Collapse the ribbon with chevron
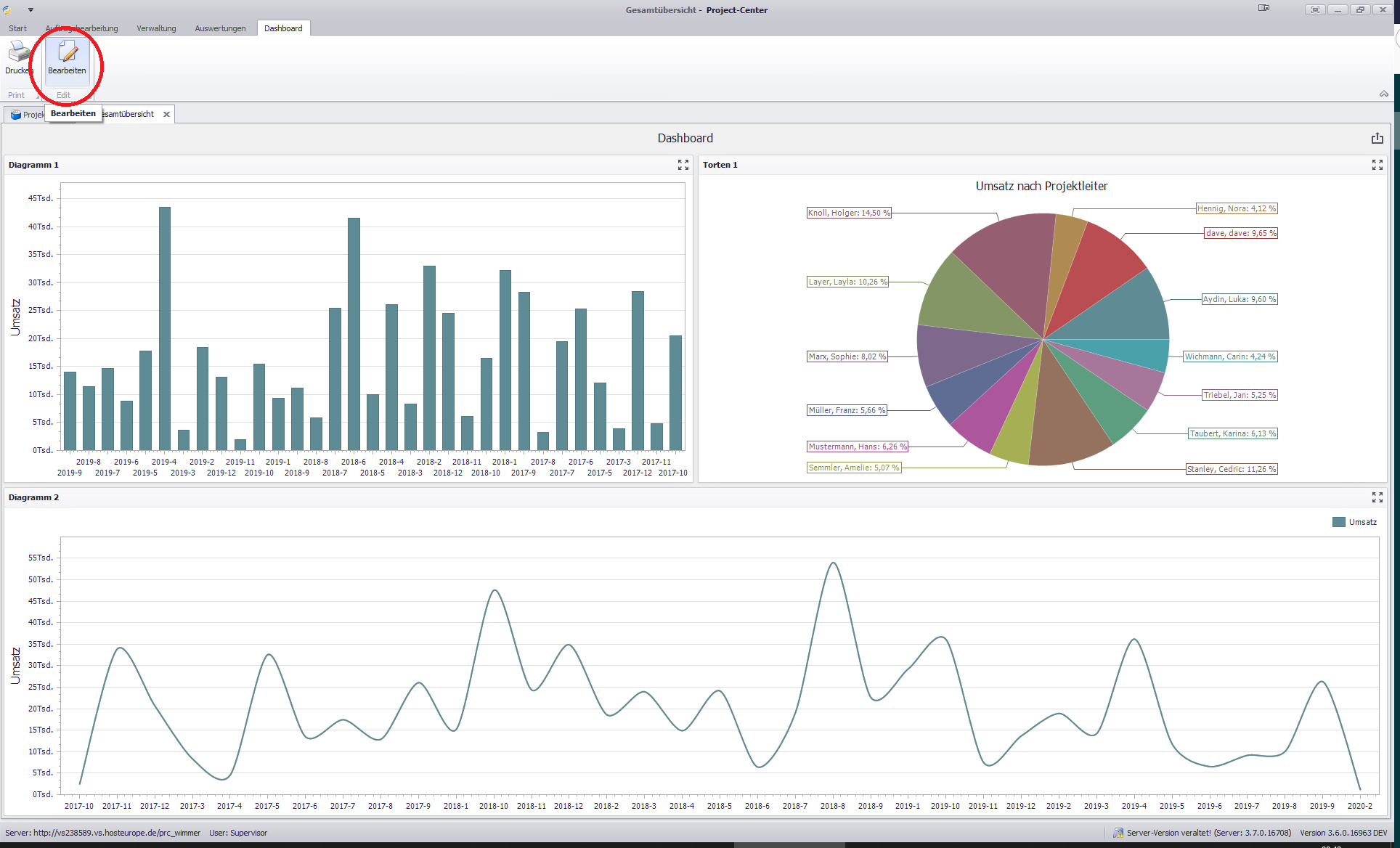Screen dimensions: 1400x848 (1384, 94)
